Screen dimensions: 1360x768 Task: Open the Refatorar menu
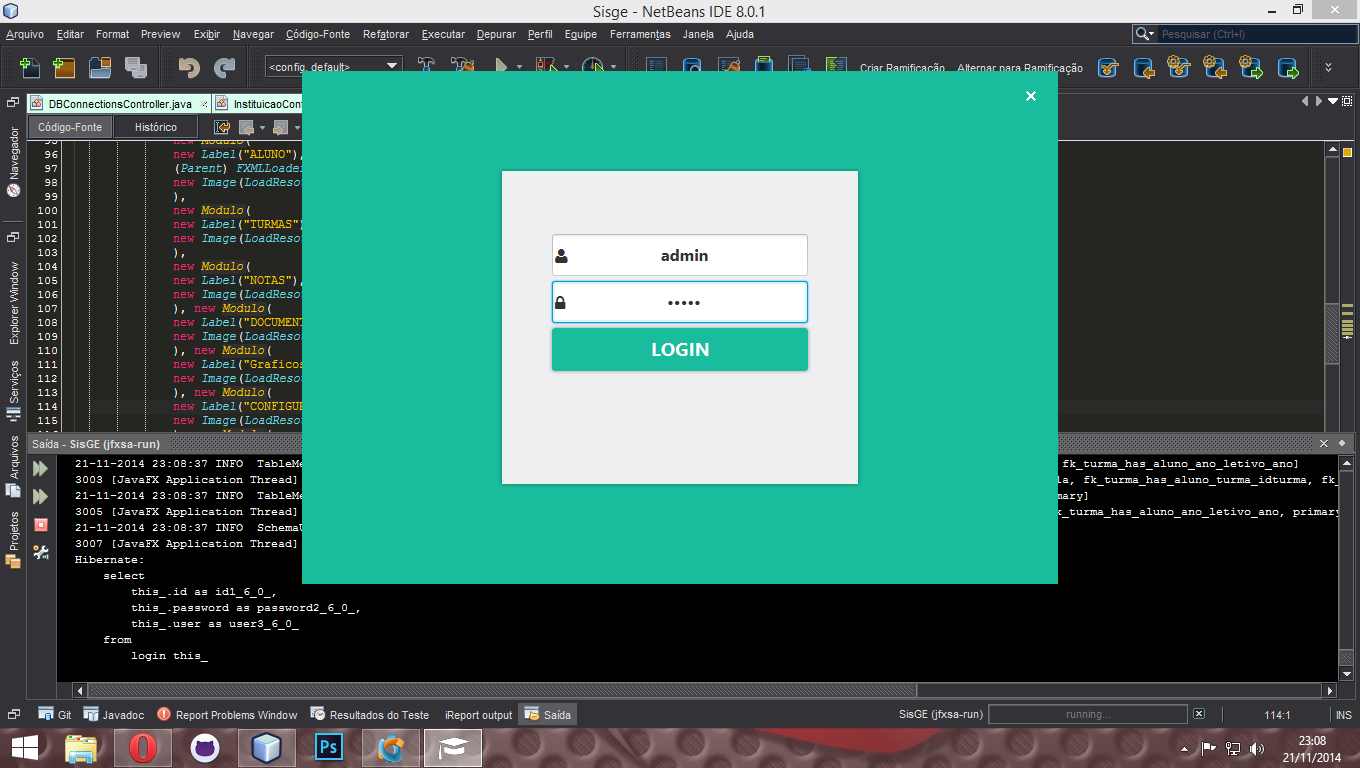pos(386,34)
